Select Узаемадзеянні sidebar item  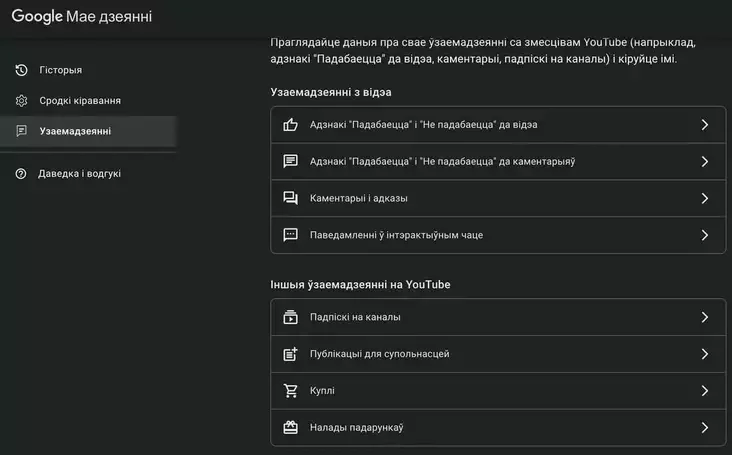[x=75, y=131]
